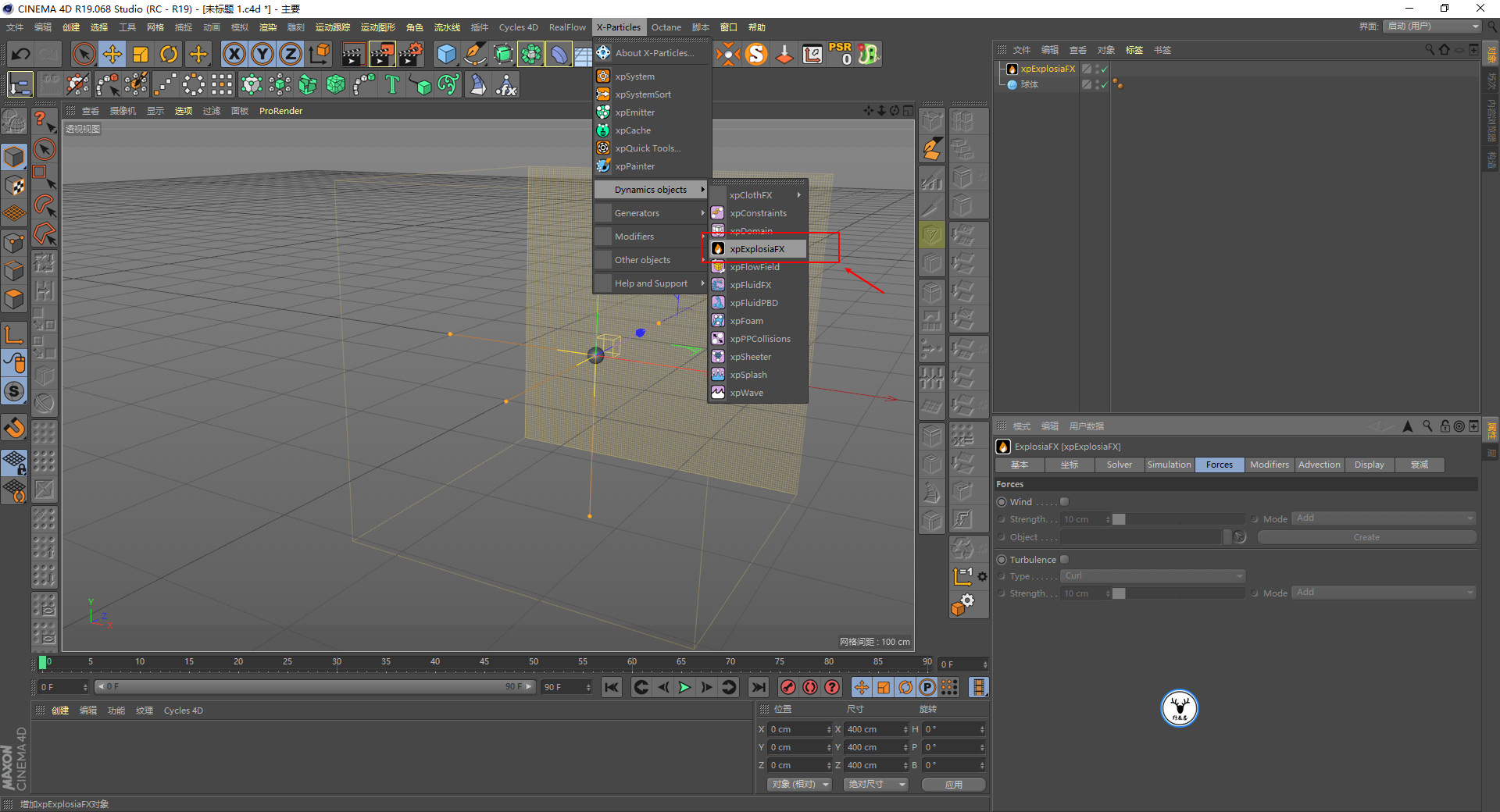Toggle Z axis lock
This screenshot has width=1500, height=812.
point(291,54)
